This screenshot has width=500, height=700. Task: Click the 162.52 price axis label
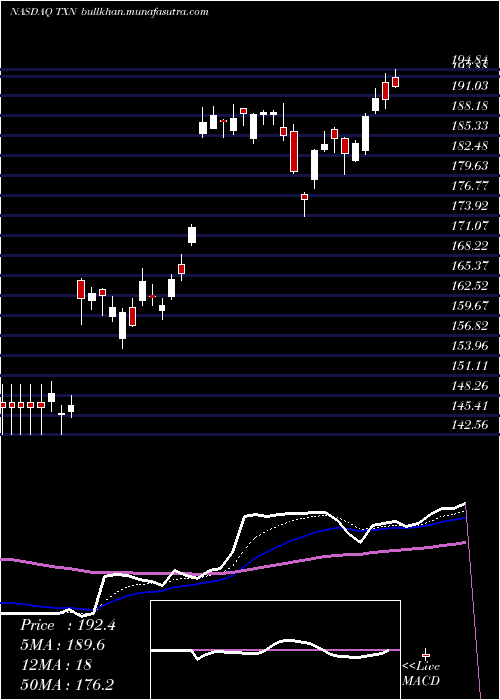pos(469,286)
